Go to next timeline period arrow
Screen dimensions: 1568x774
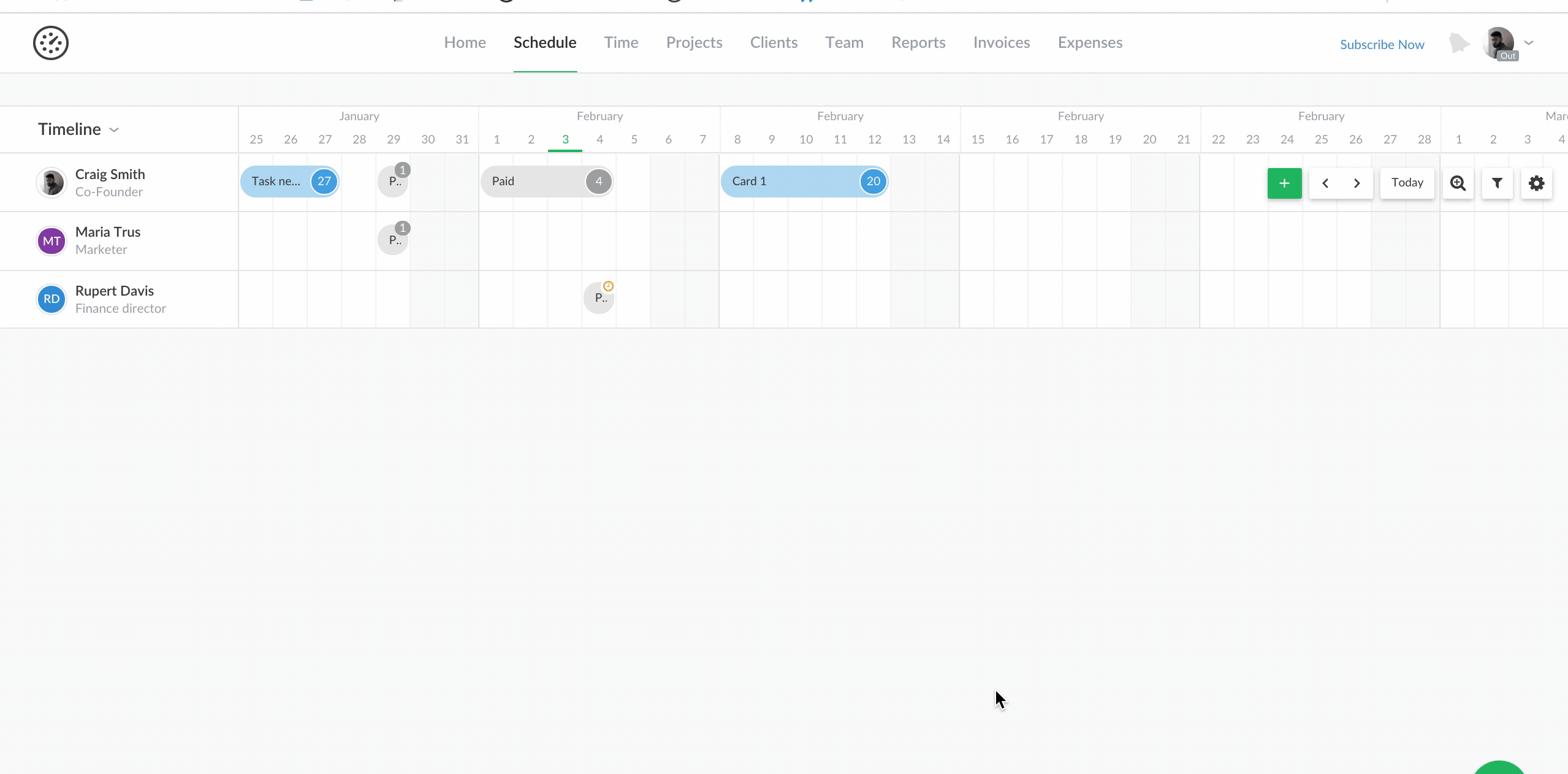pos(1357,183)
